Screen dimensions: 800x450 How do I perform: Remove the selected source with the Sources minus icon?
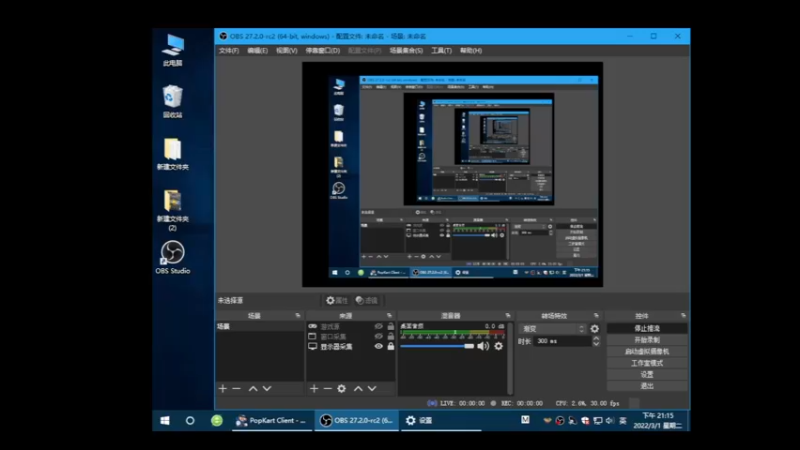(x=328, y=389)
